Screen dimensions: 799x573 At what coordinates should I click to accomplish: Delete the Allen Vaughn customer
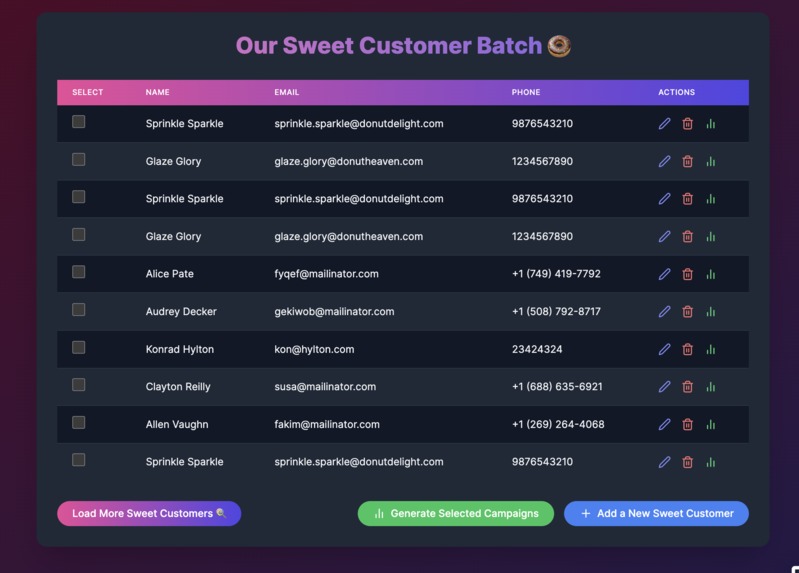pos(687,424)
